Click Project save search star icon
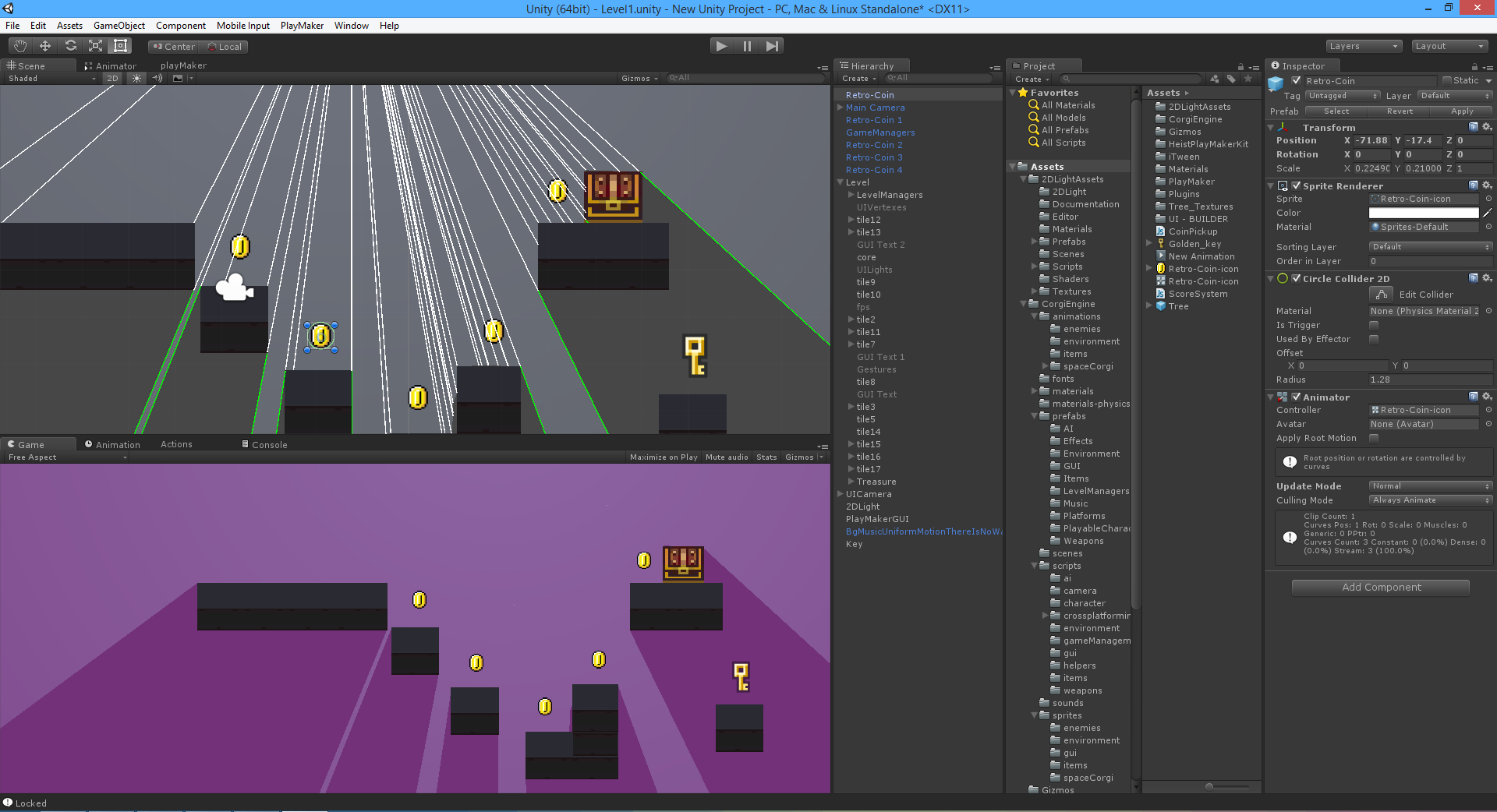 tap(1248, 79)
